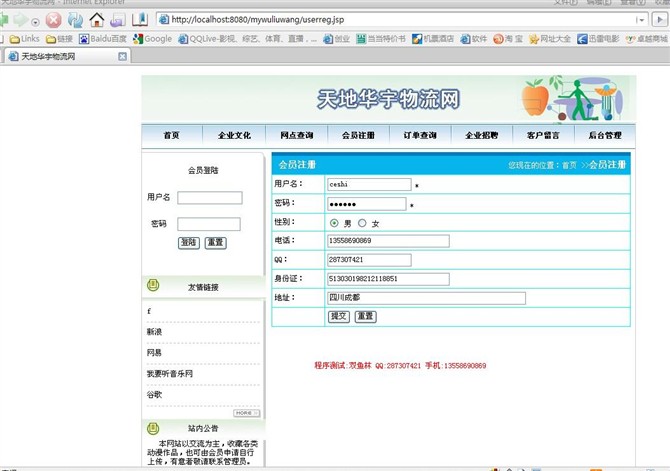The height and width of the screenshot is (471, 670).
Task: Open 软件 bookmark
Action: coord(473,39)
